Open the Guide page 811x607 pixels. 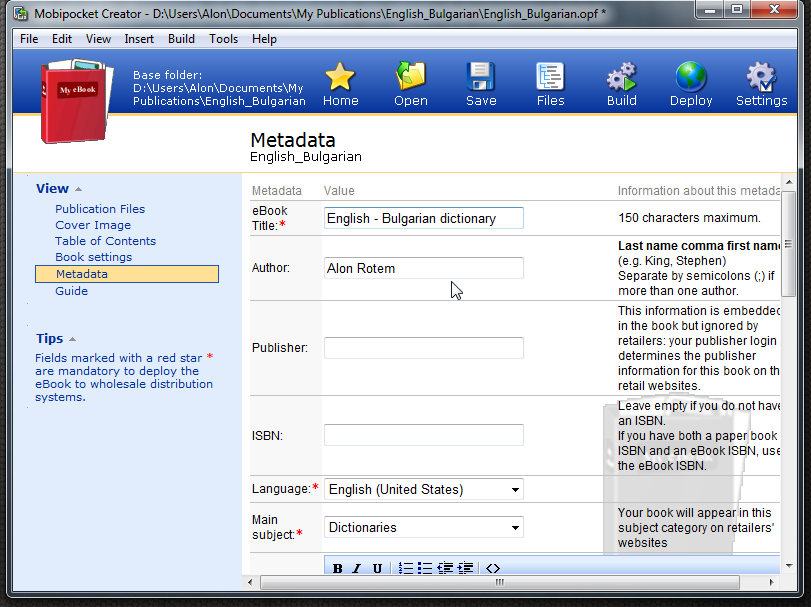pos(71,291)
